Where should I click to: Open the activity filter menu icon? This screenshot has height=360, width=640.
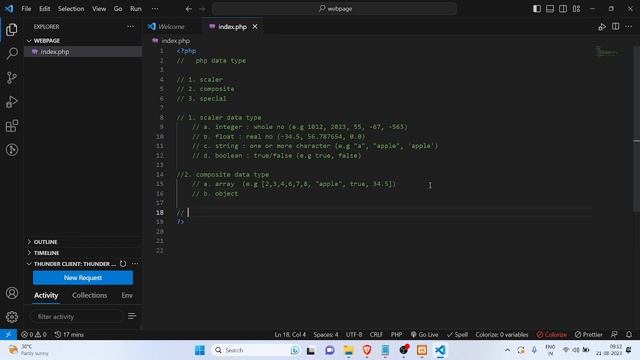[132, 316]
